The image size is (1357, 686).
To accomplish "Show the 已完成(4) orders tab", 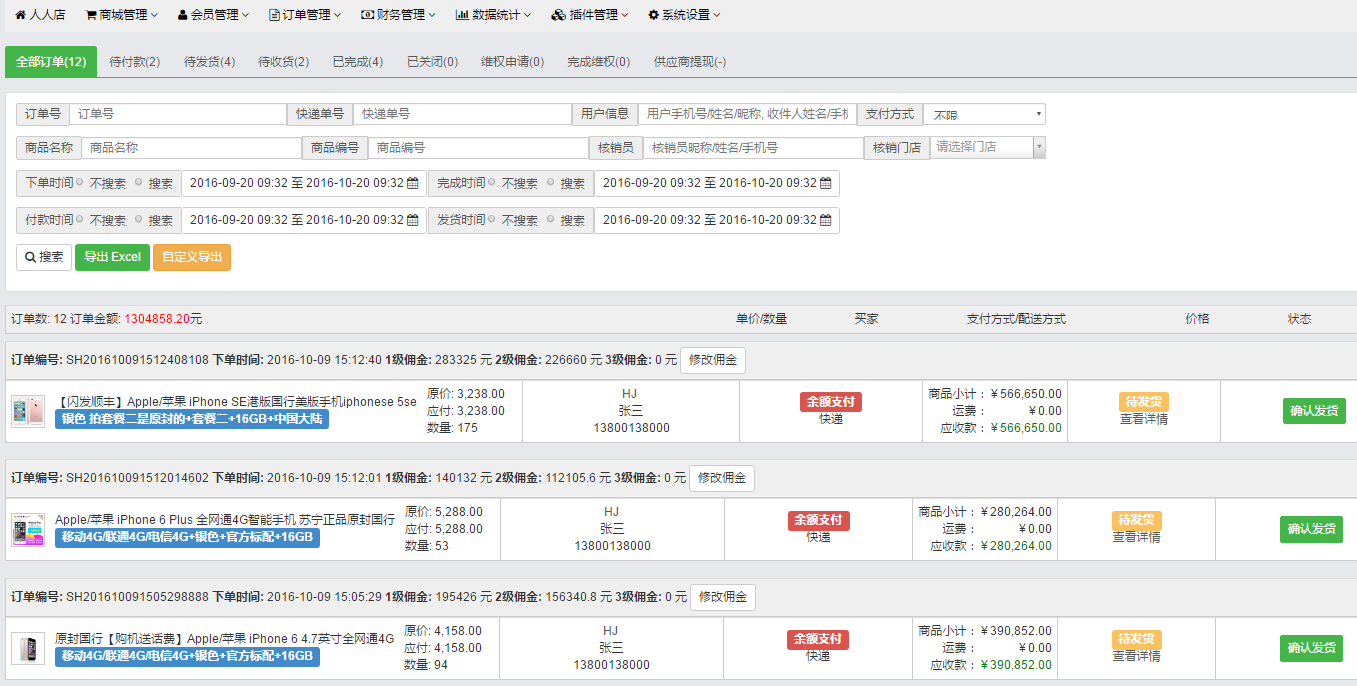I will (x=358, y=62).
